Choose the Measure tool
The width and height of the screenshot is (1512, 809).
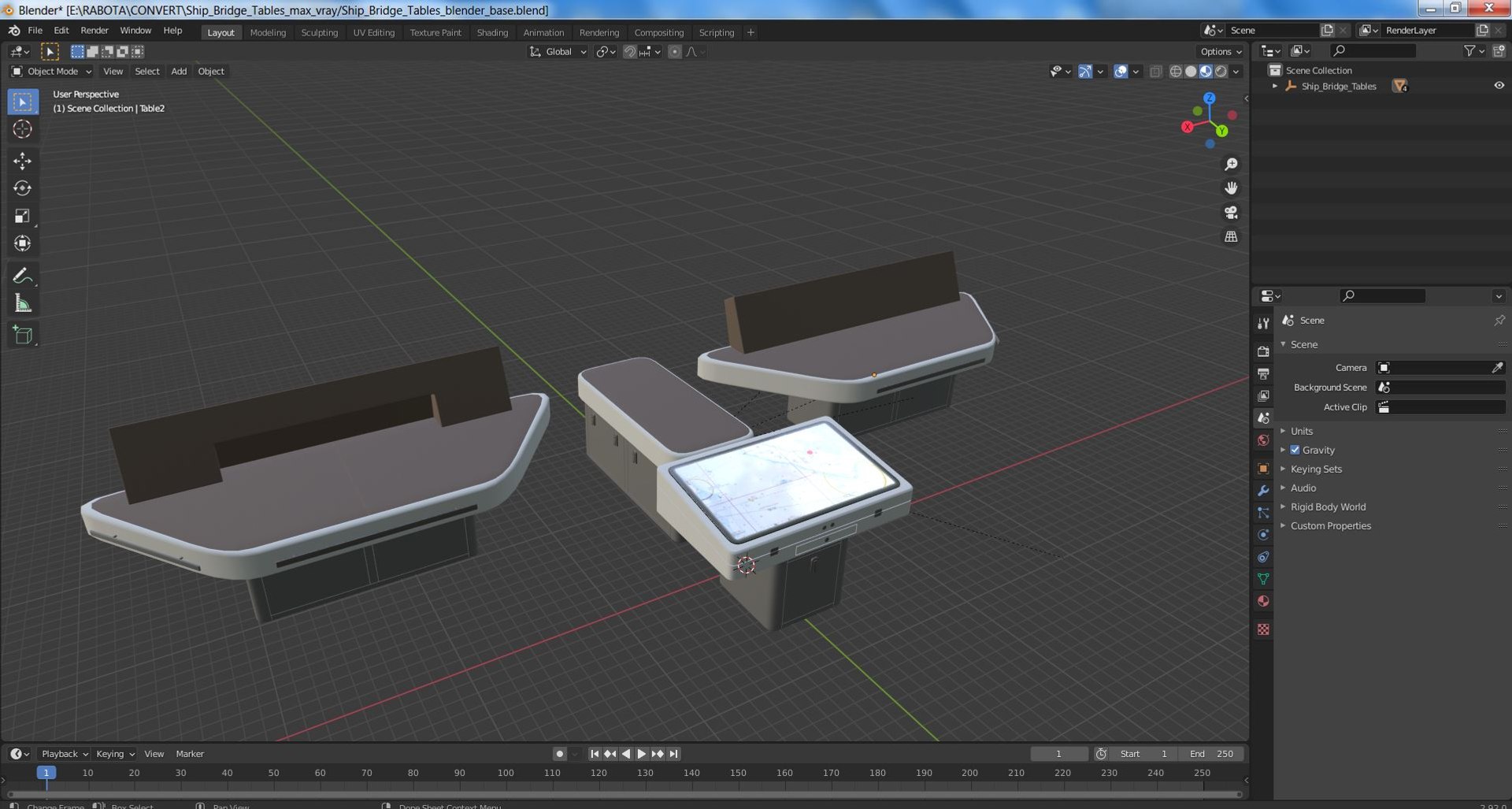(x=23, y=303)
